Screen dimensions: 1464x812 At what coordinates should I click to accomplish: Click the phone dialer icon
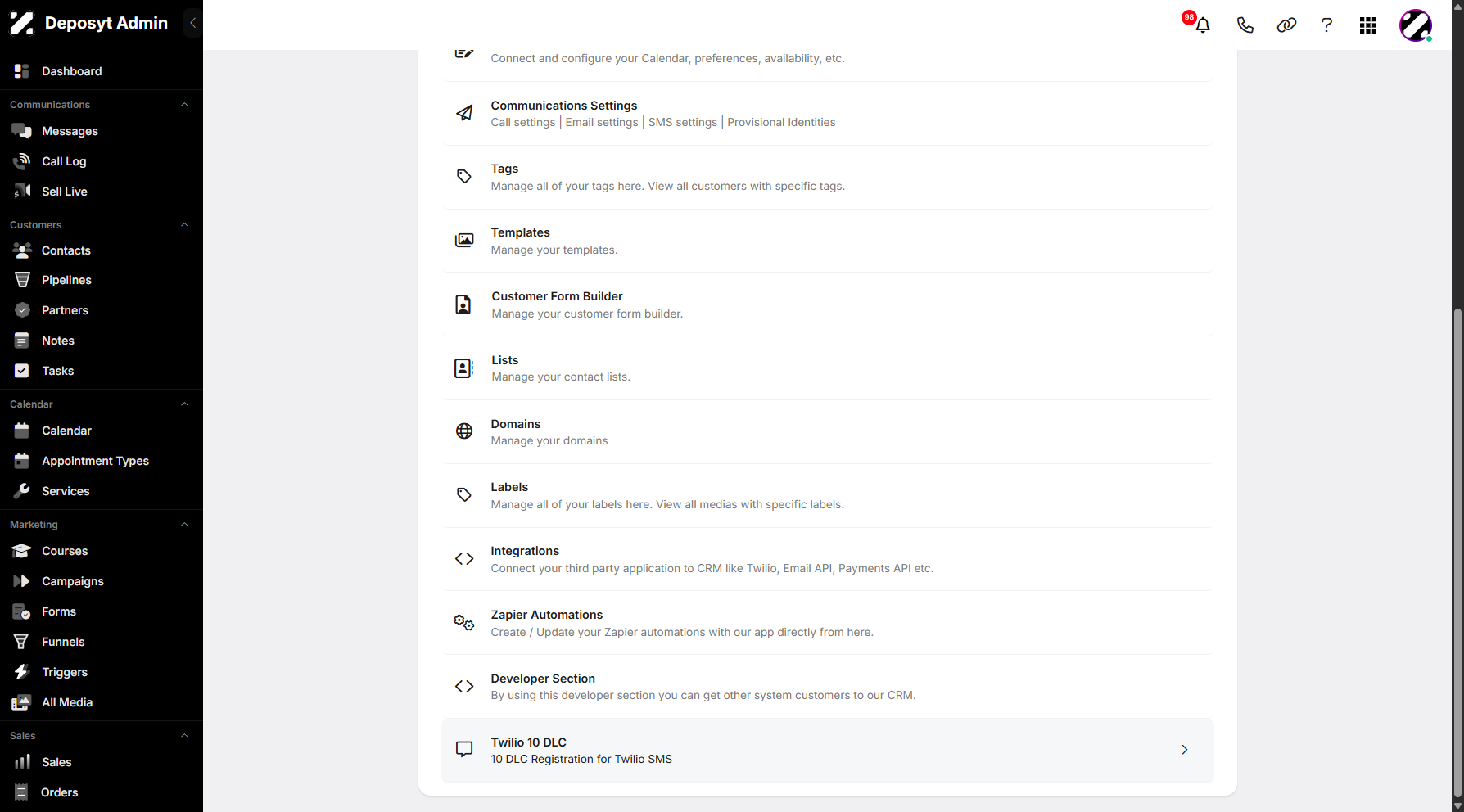[1245, 25]
